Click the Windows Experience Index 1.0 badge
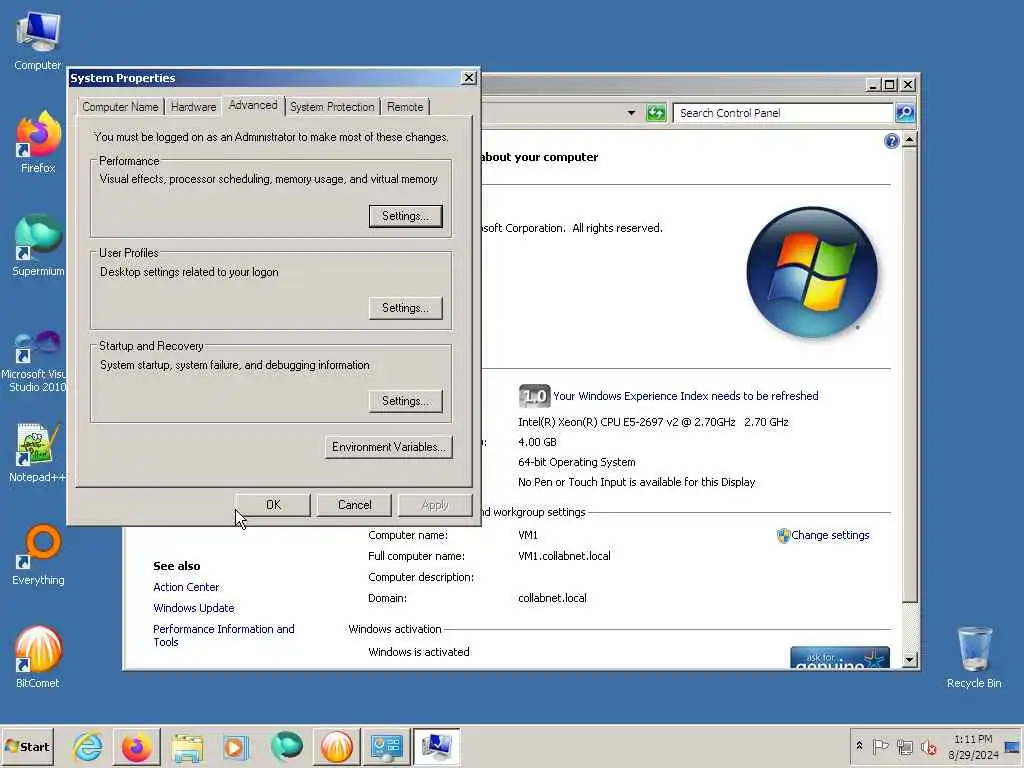The image size is (1024, 768). coord(534,396)
